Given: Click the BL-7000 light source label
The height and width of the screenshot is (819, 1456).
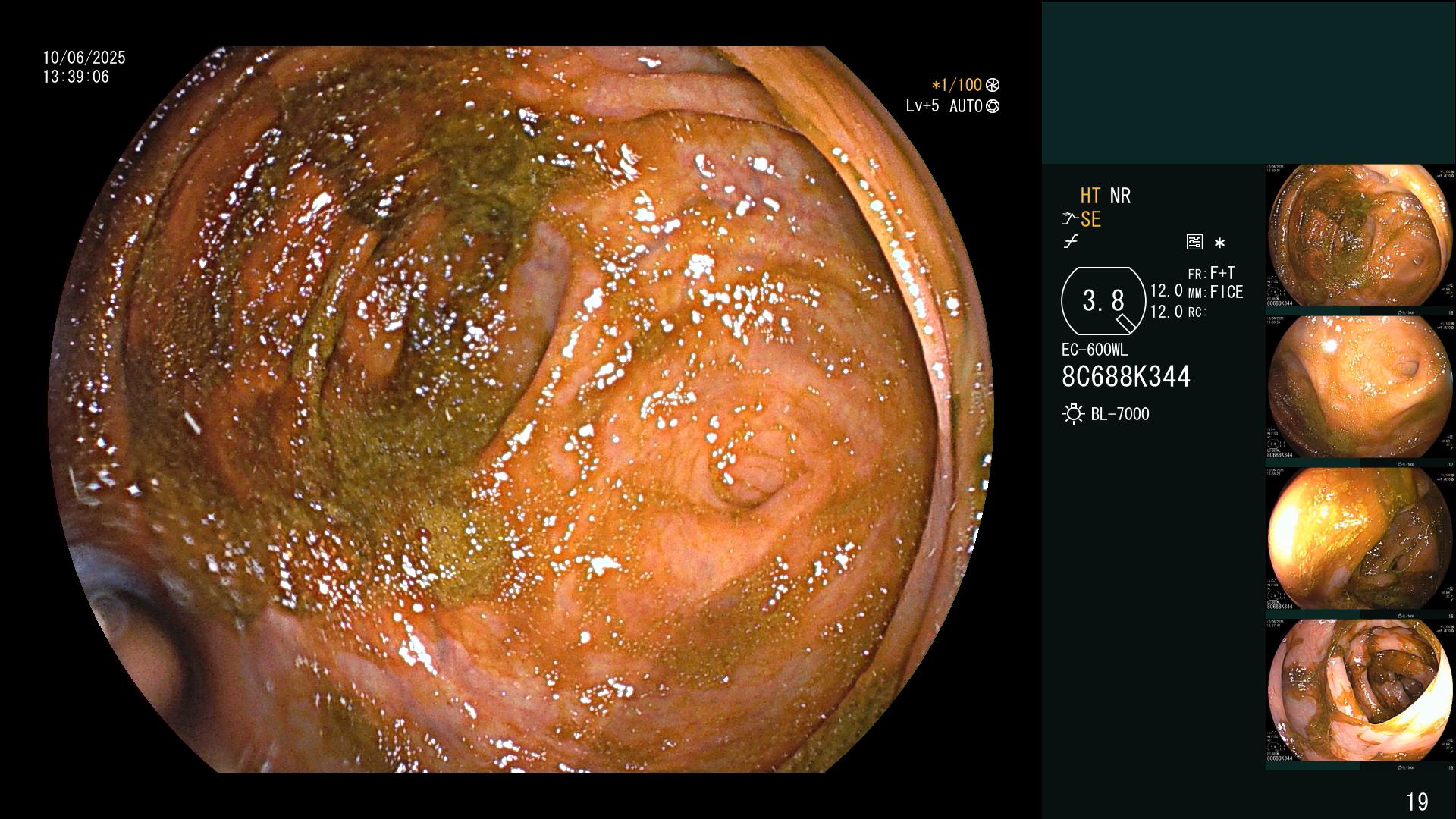Looking at the screenshot, I should (x=1120, y=414).
